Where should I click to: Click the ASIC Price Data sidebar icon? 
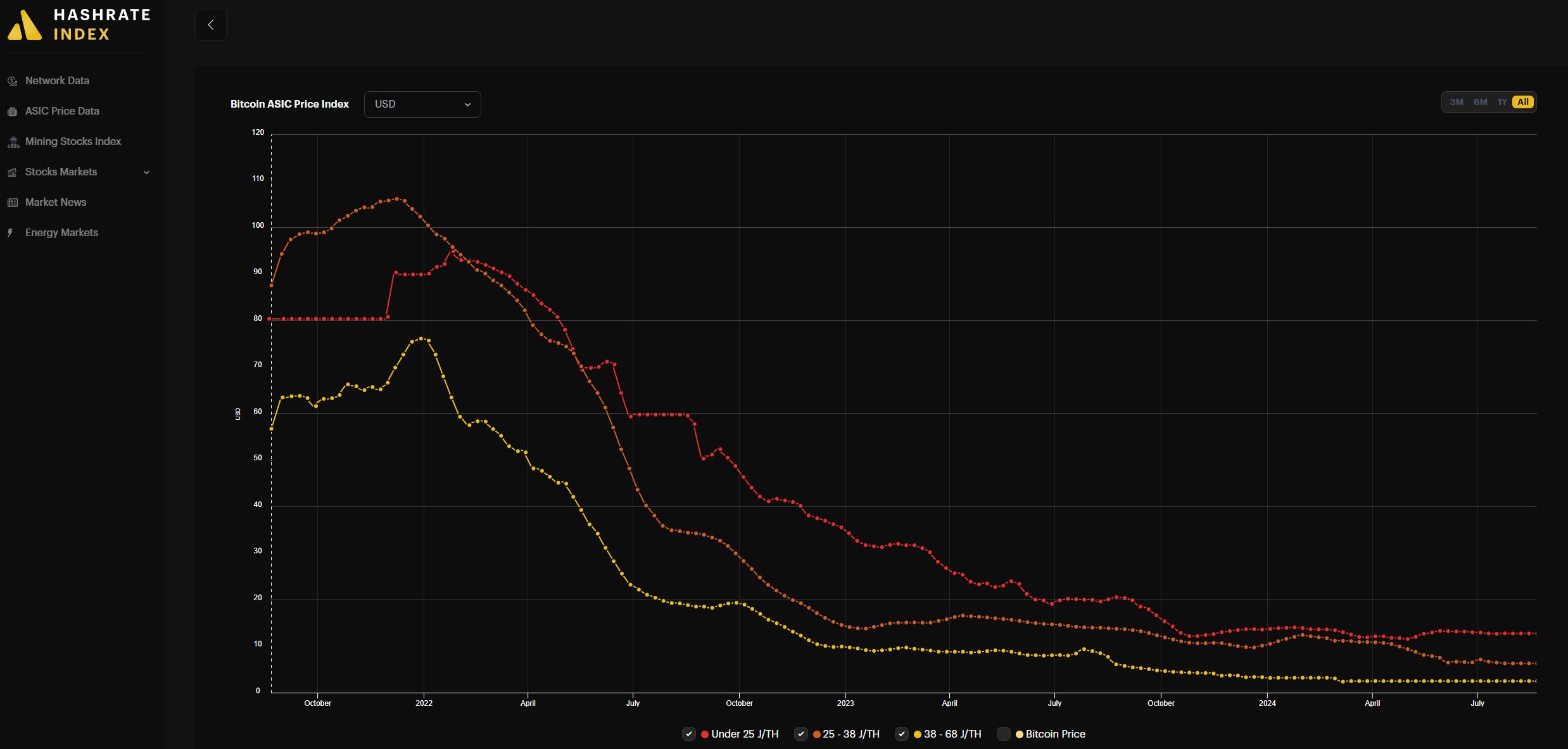[13, 111]
